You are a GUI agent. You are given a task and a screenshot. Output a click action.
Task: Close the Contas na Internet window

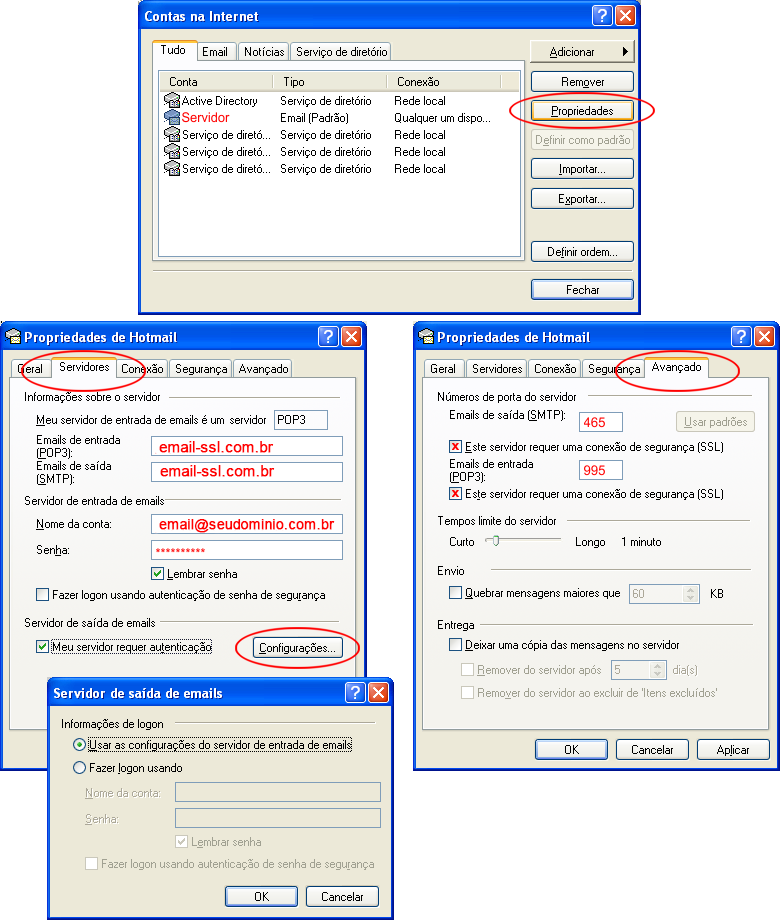pyautogui.click(x=626, y=15)
